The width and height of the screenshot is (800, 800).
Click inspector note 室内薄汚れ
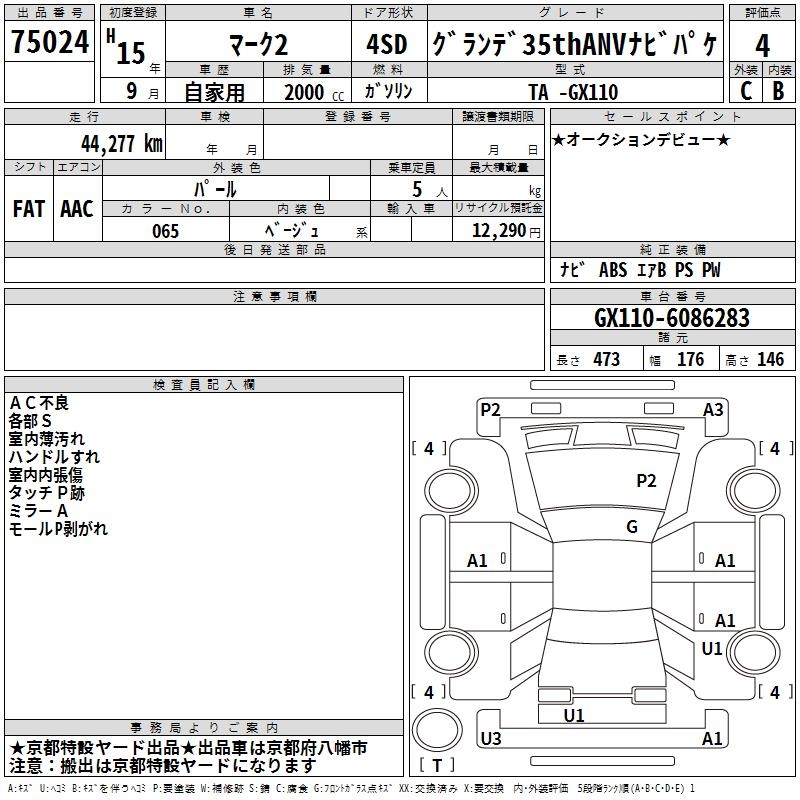point(47,439)
